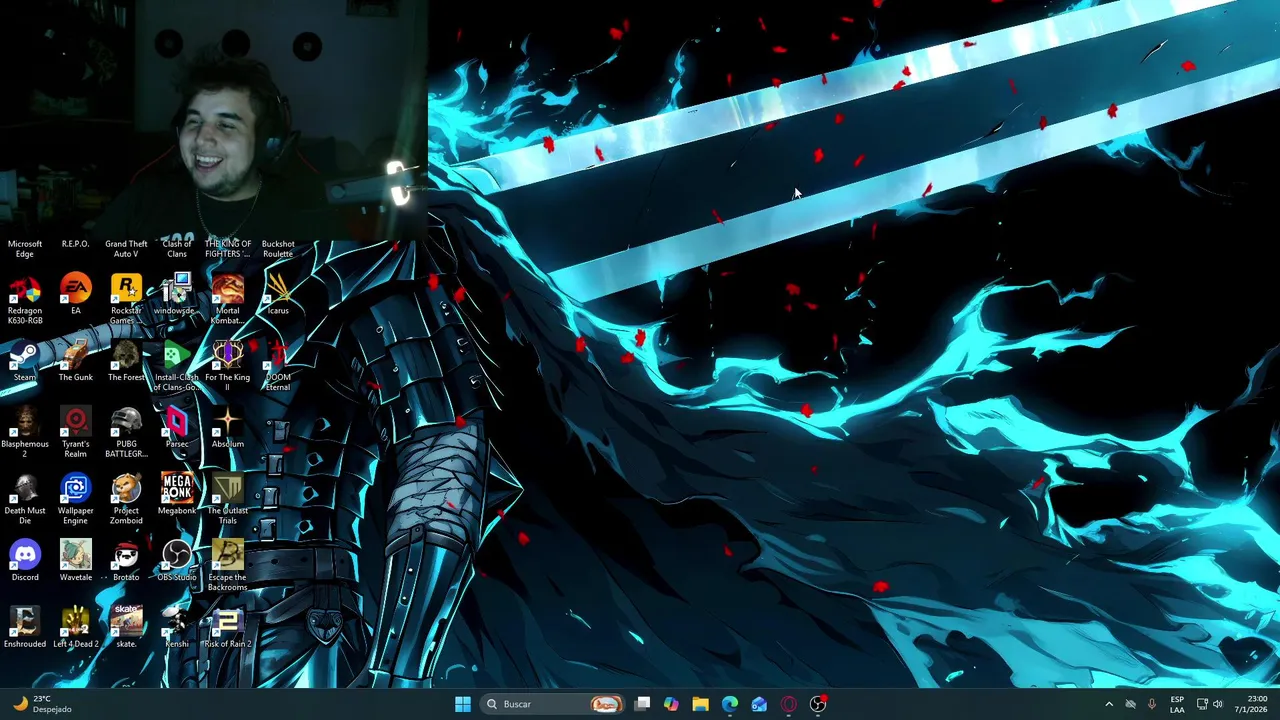Viewport: 1280px width, 720px height.
Task: Select the Icarus game shortcut
Action: tap(278, 290)
